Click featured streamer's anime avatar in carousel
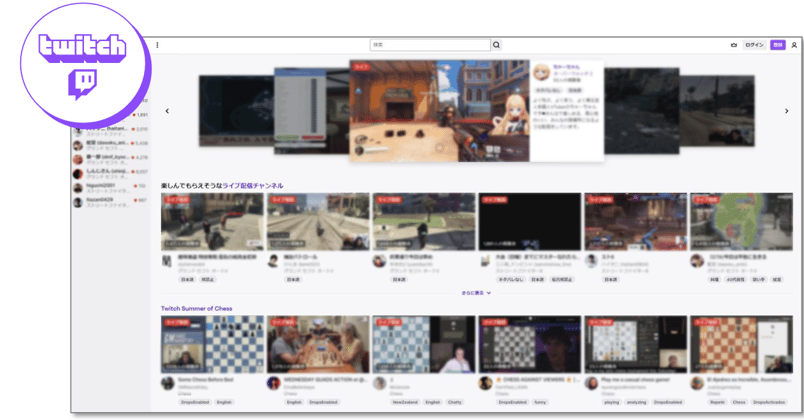 (x=541, y=73)
